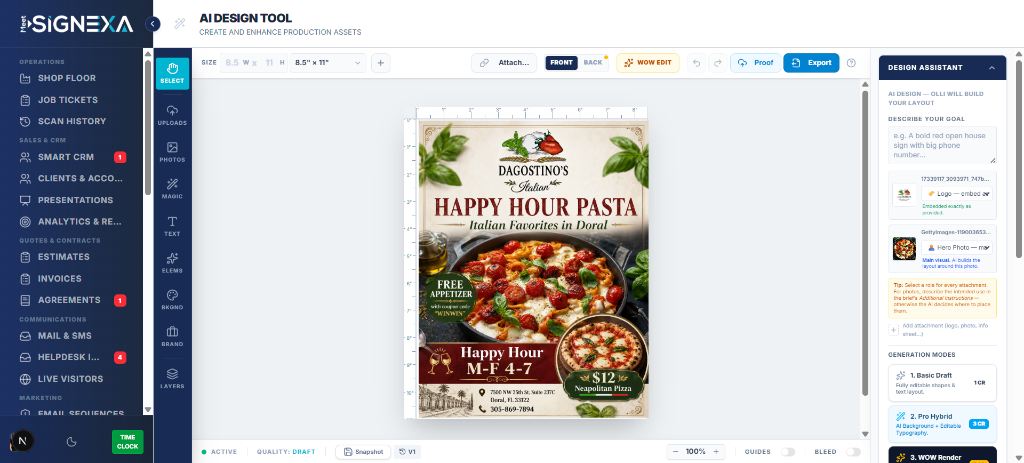Select the WOW Render generation mode
Image resolution: width=1024 pixels, height=463 pixels.
[x=942, y=455]
